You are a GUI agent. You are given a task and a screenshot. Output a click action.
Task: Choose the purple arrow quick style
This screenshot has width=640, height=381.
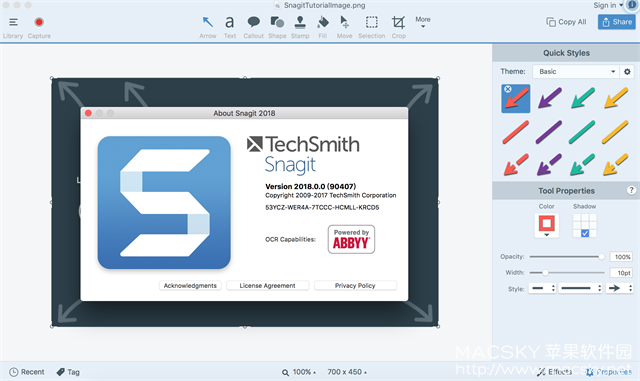(549, 98)
